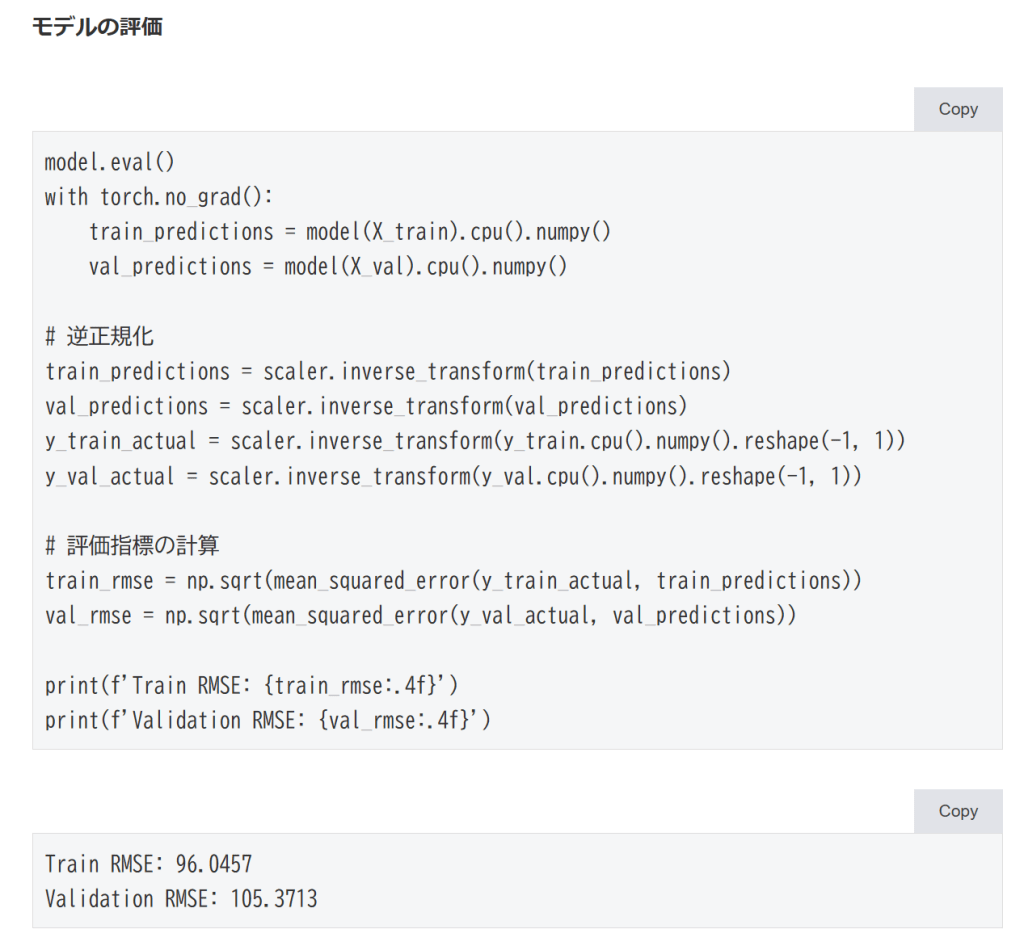This screenshot has height=946, width=1024.
Task: Click the print Validation RMSE statement
Action: 268,720
